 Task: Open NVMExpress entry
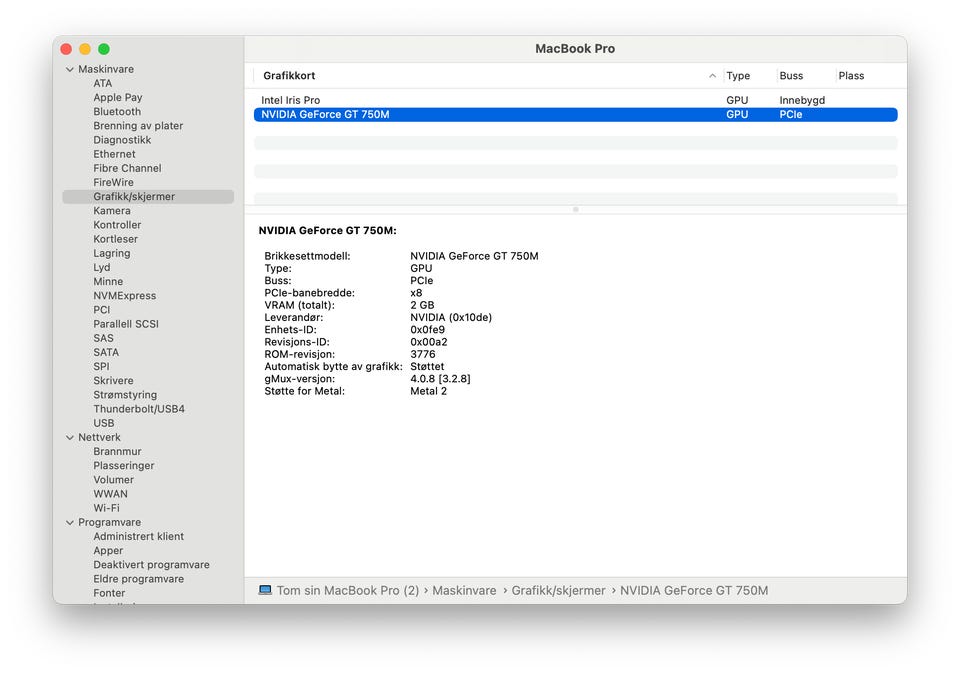124,296
